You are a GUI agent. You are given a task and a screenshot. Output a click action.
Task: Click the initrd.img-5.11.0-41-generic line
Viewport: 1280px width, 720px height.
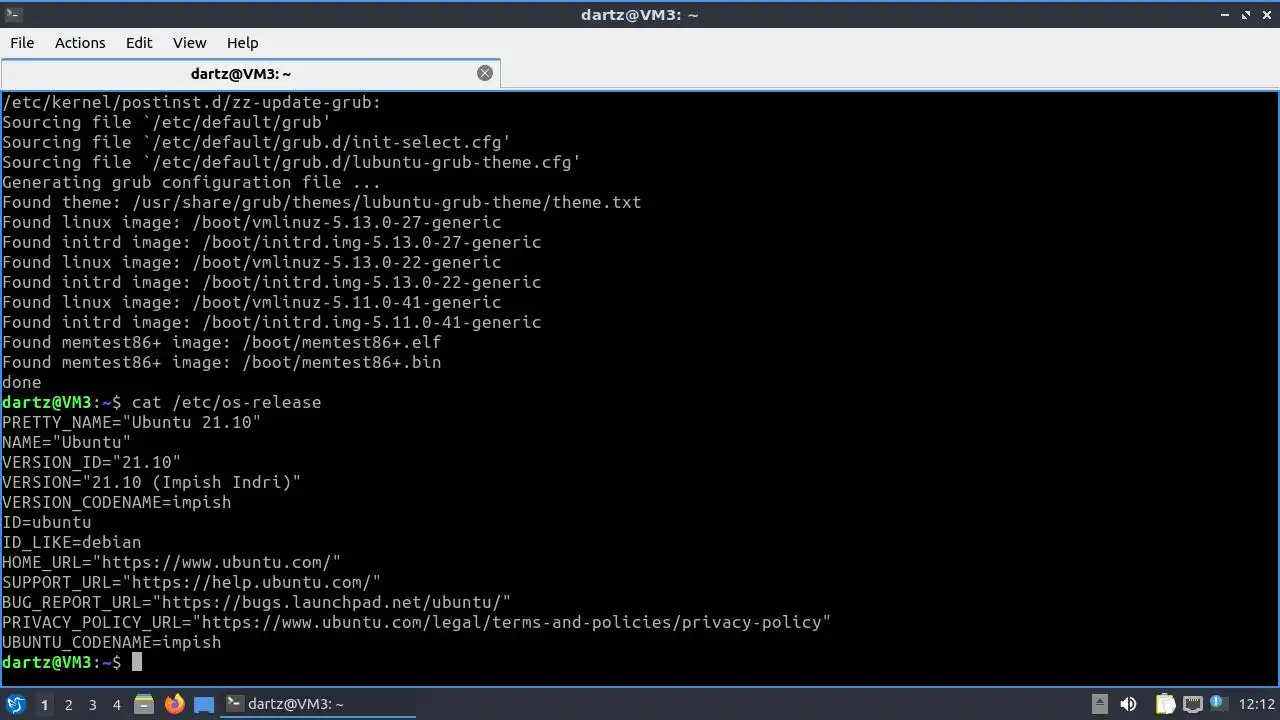pos(271,322)
